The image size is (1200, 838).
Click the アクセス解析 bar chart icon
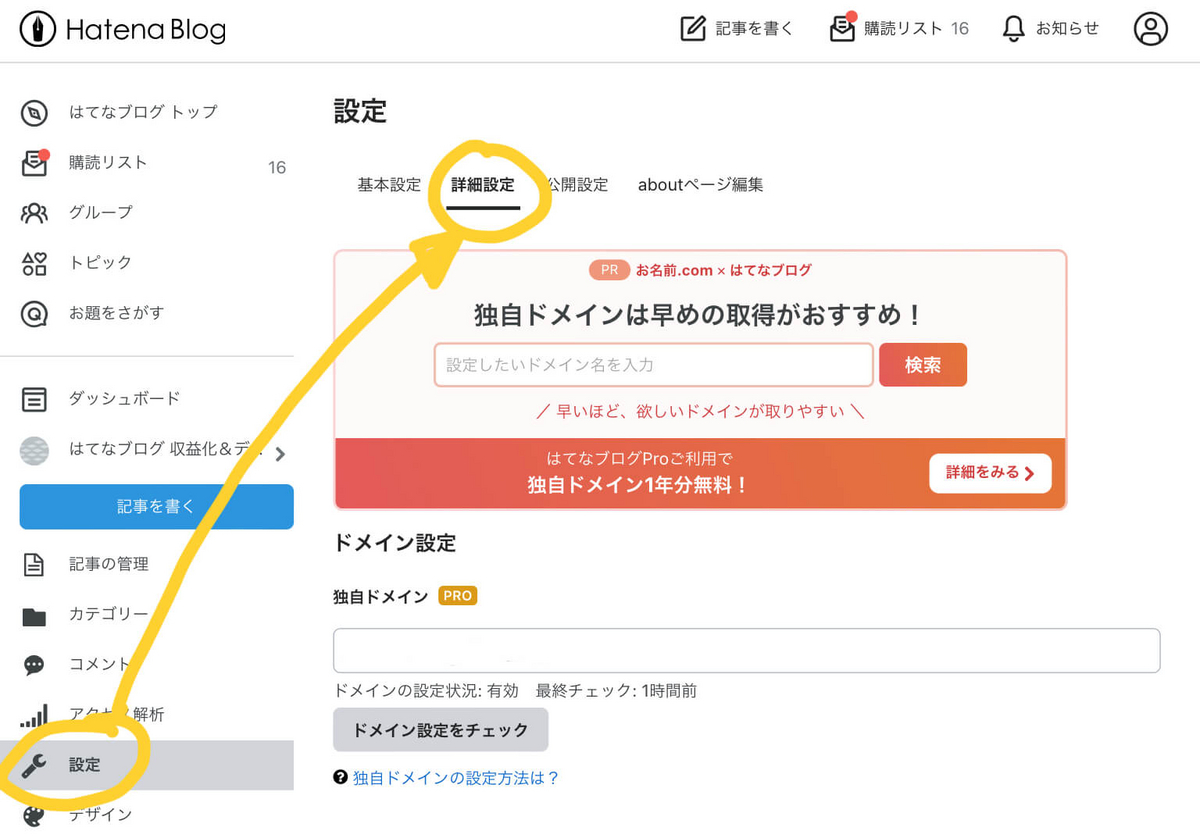click(34, 714)
